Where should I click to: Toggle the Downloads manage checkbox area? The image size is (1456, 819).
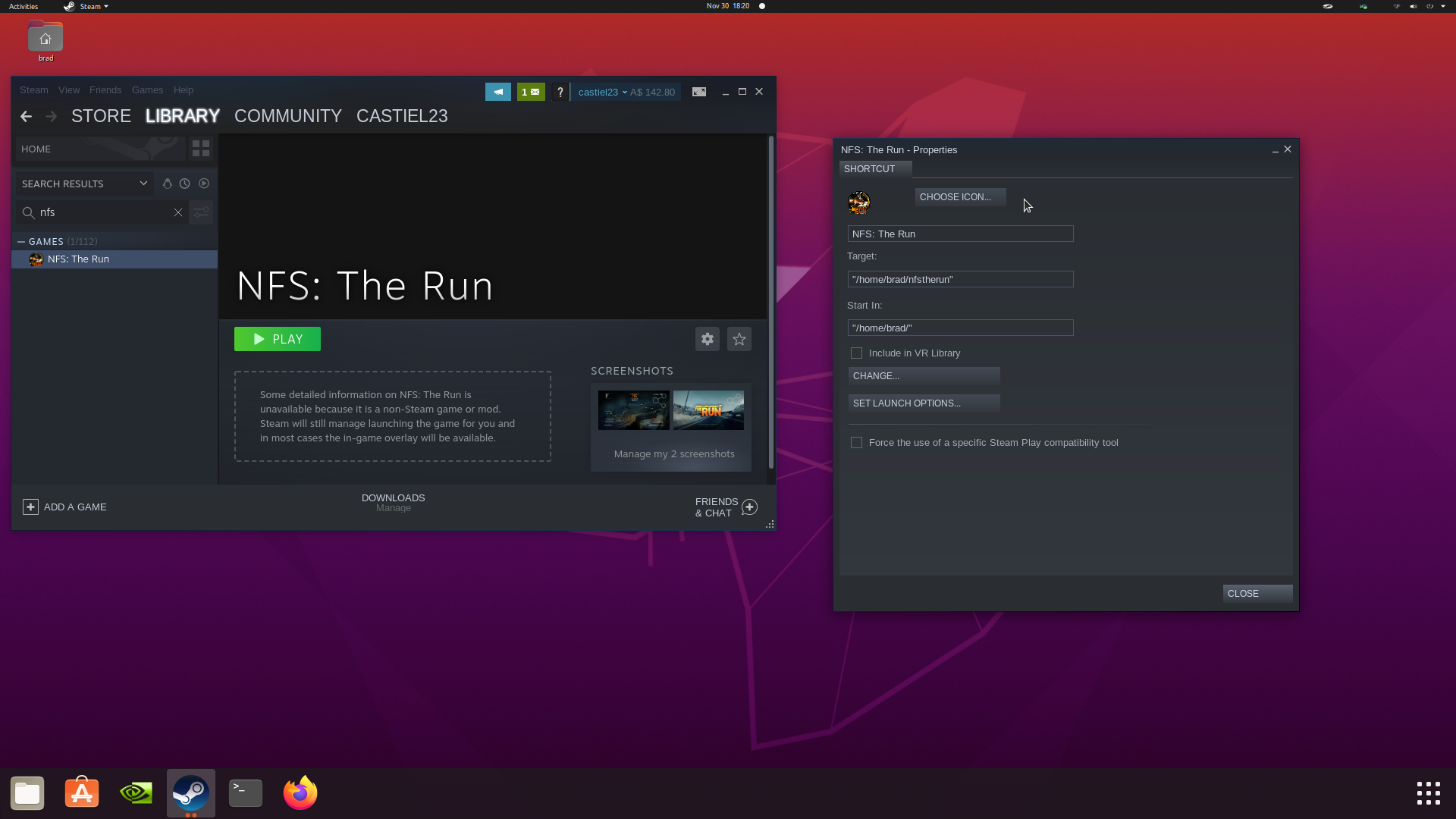pos(393,503)
